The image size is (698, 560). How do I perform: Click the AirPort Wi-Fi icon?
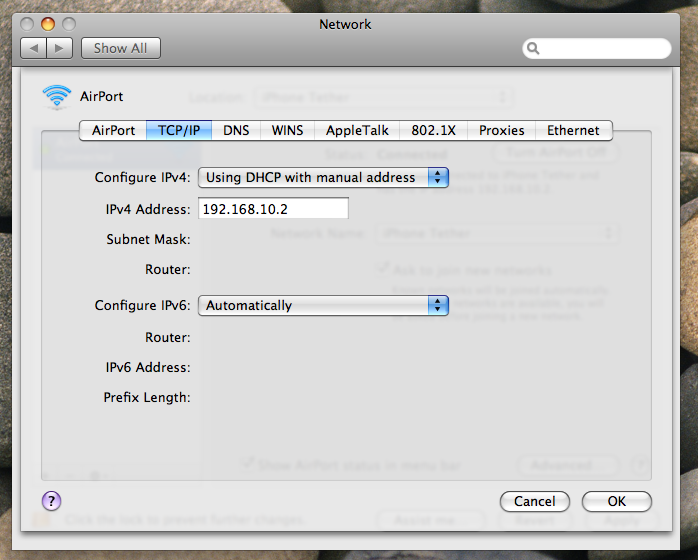(x=56, y=97)
